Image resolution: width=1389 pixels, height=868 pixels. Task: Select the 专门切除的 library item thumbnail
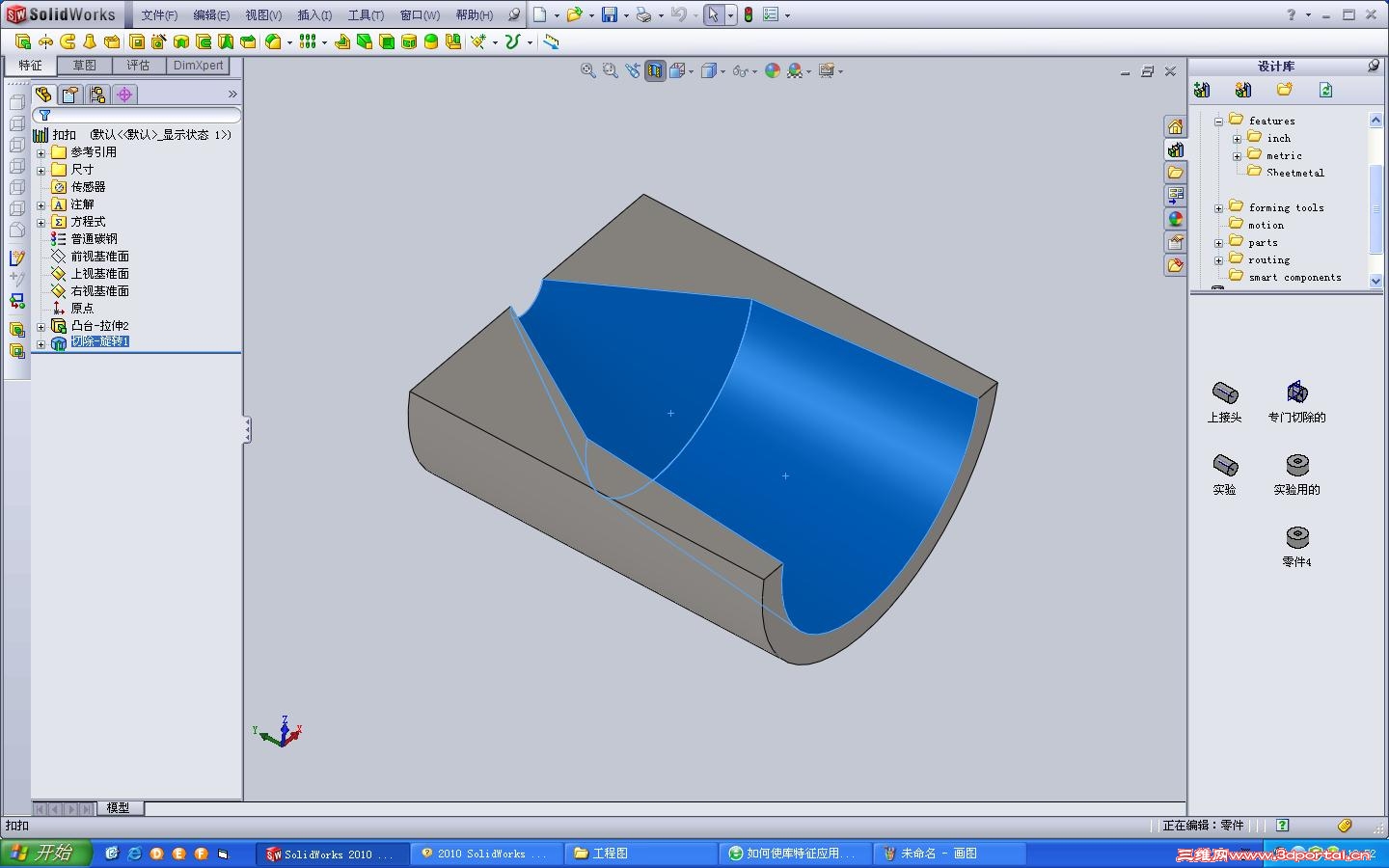pyautogui.click(x=1297, y=401)
